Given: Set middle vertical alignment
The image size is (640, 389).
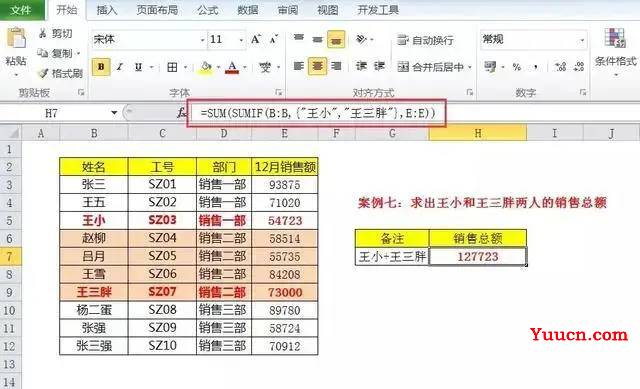Looking at the screenshot, I should pos(318,39).
